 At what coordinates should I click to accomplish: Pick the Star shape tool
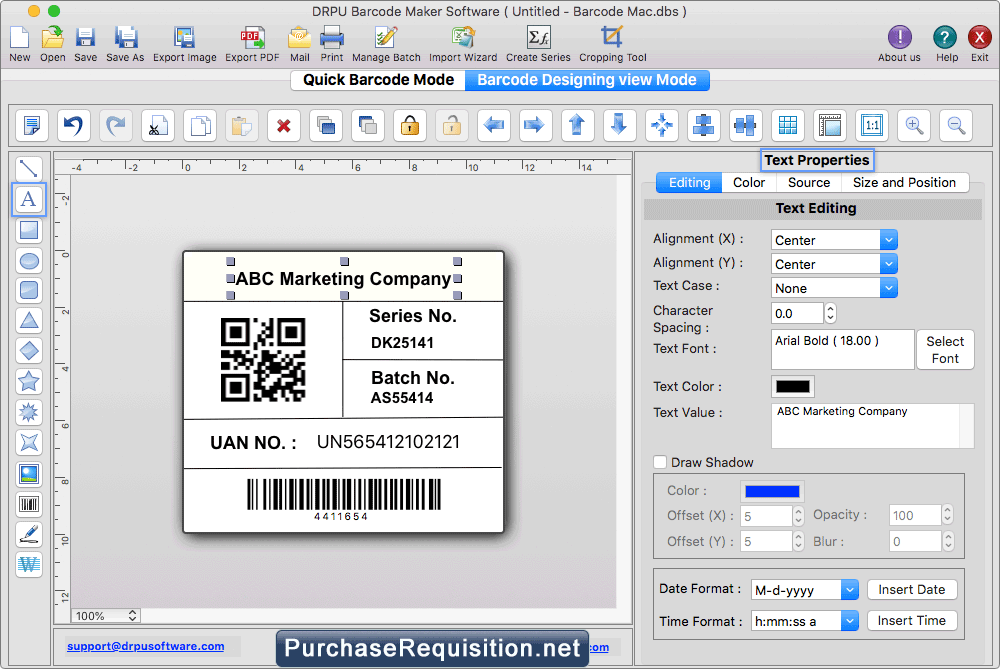coord(29,382)
